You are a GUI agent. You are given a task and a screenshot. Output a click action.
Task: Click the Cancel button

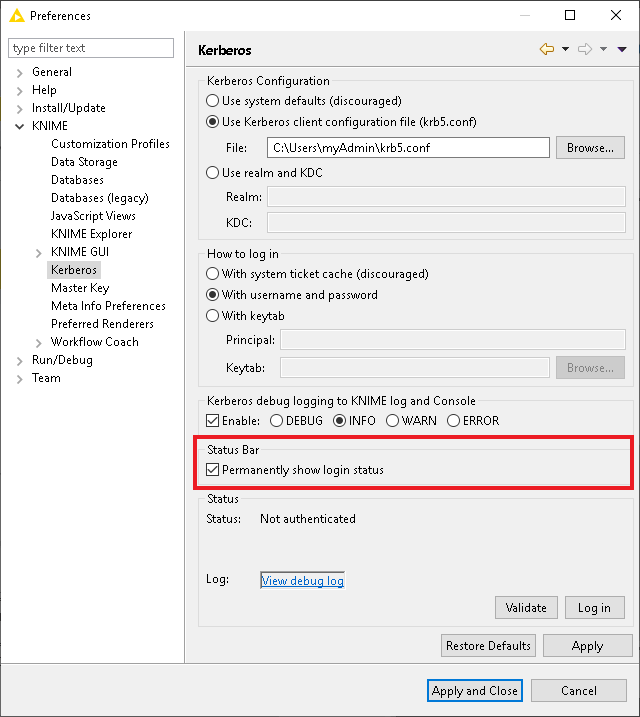579,690
